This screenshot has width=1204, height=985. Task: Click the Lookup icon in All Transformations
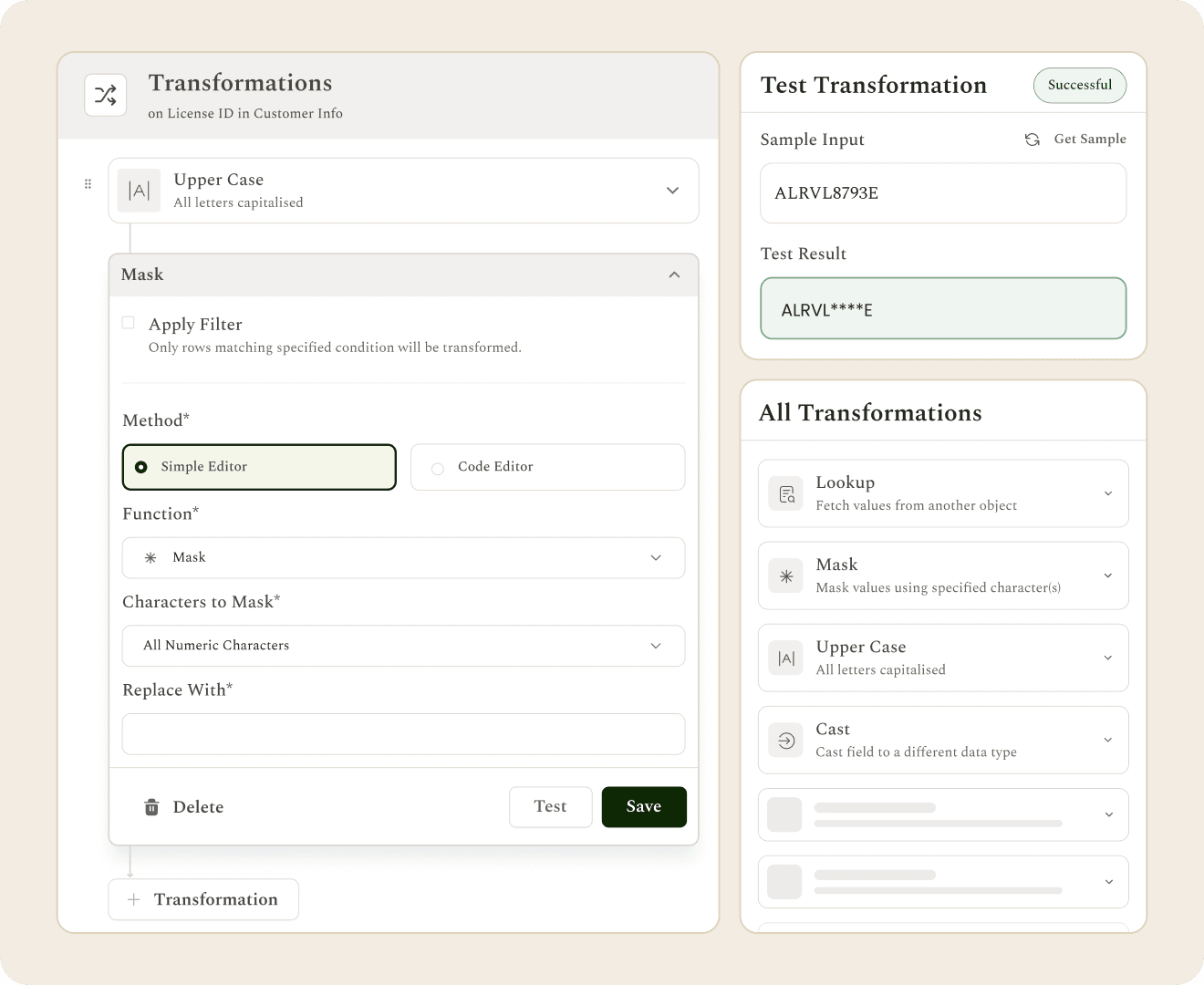[x=786, y=494]
